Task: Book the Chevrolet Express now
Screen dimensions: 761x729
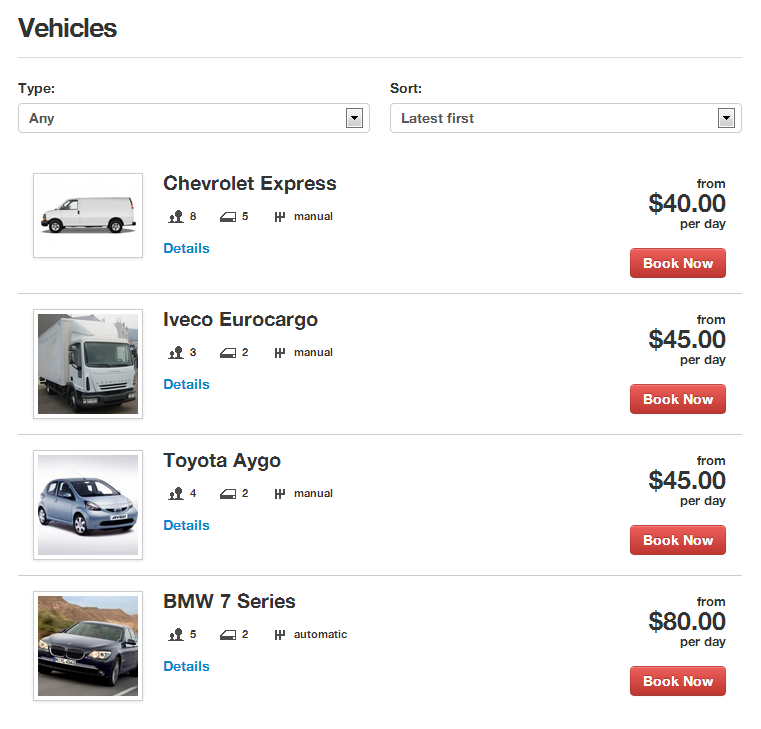Action: pos(678,263)
